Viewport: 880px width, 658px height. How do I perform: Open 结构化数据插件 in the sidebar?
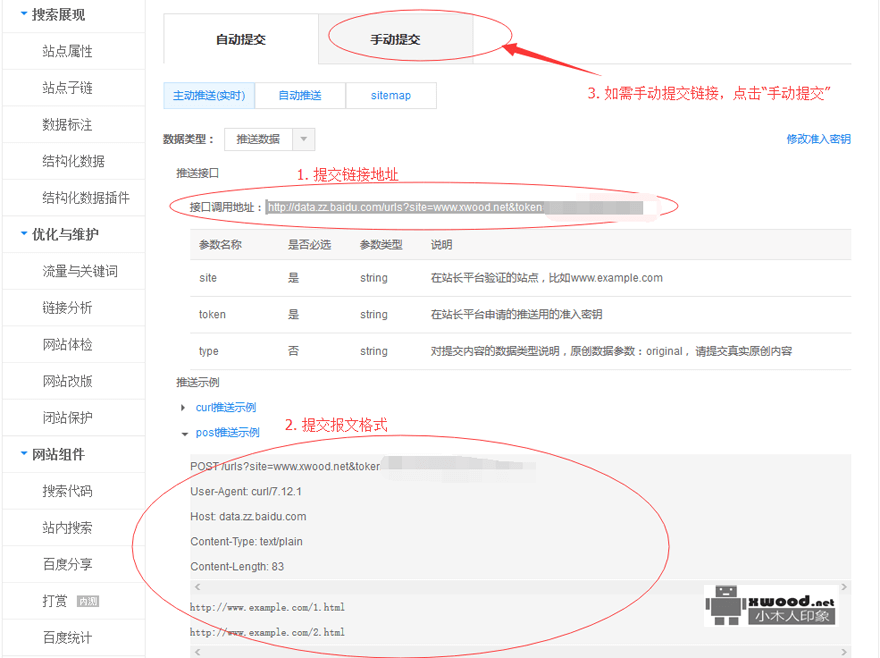point(86,198)
